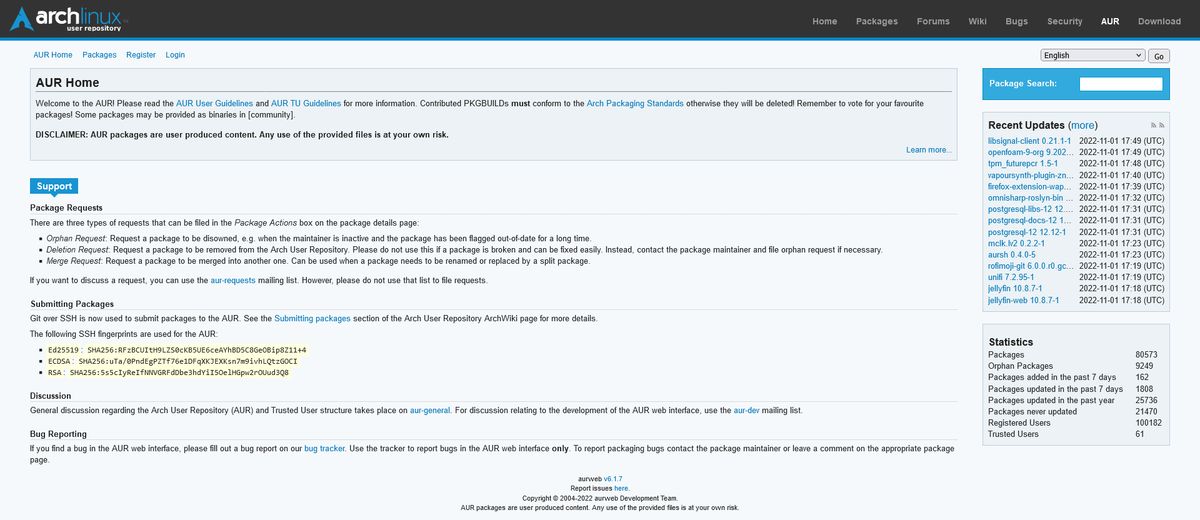Open the Arch Packaging Standards link
Image resolution: width=1200 pixels, height=520 pixels.
(635, 103)
